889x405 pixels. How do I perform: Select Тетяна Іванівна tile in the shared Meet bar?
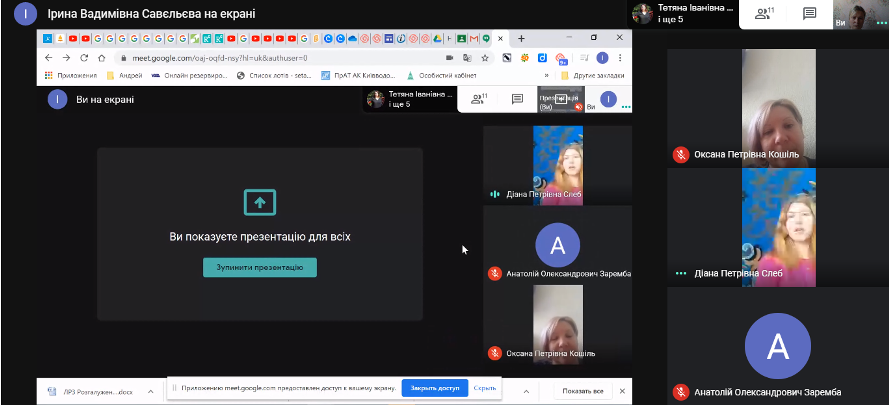[410, 99]
